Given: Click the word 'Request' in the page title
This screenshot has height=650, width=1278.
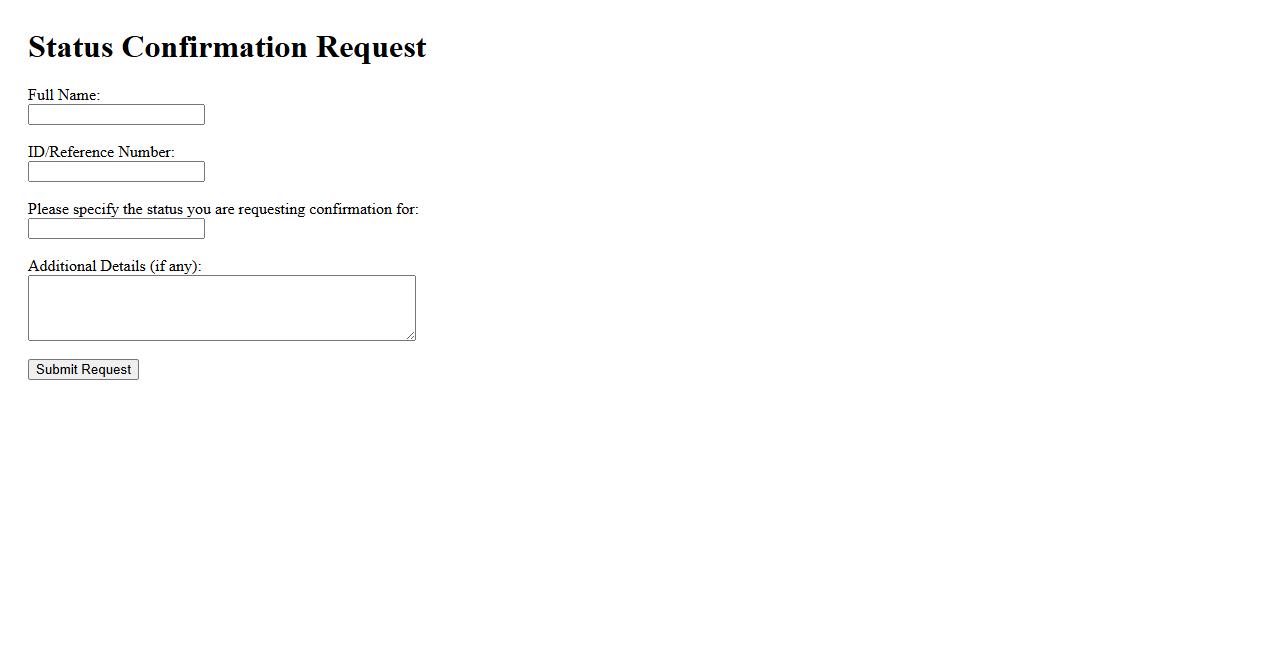Looking at the screenshot, I should 371,48.
